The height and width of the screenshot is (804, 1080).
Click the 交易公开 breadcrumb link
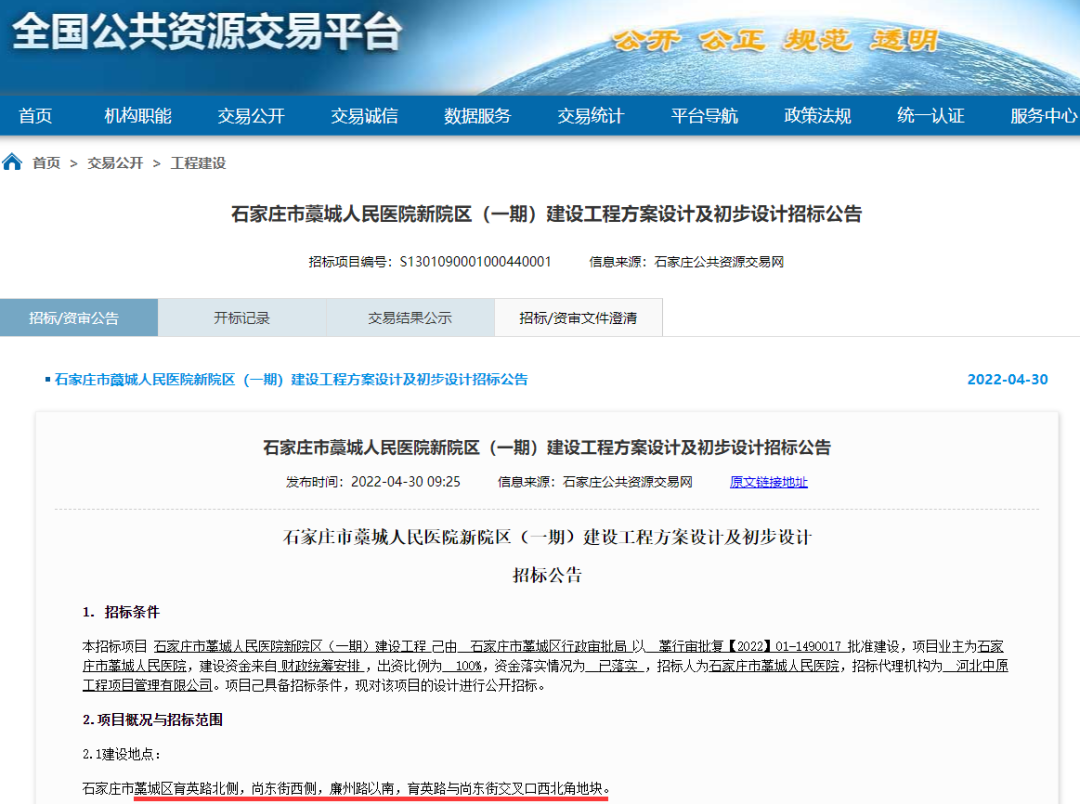pos(115,163)
